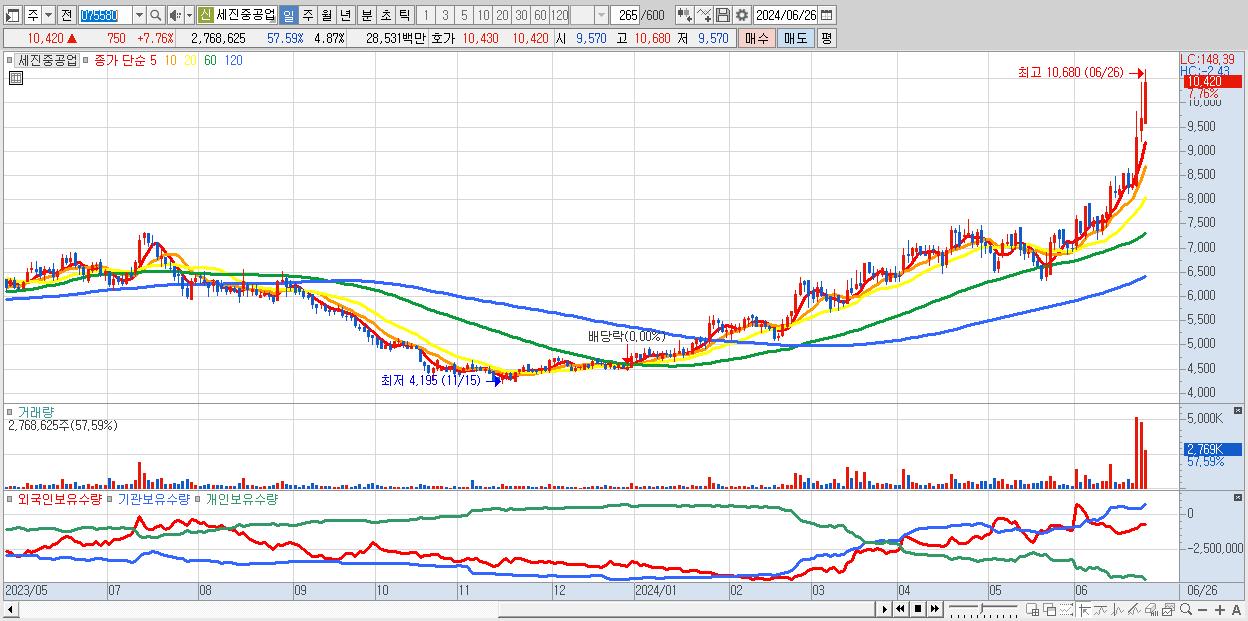The image size is (1248, 621).
Task: Click the grid table icon under the legend
Action: click(15, 78)
